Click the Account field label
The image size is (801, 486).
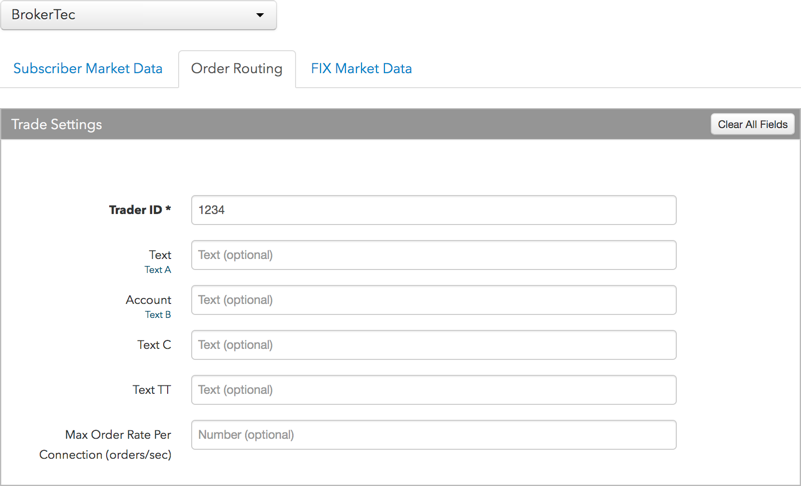click(x=149, y=300)
